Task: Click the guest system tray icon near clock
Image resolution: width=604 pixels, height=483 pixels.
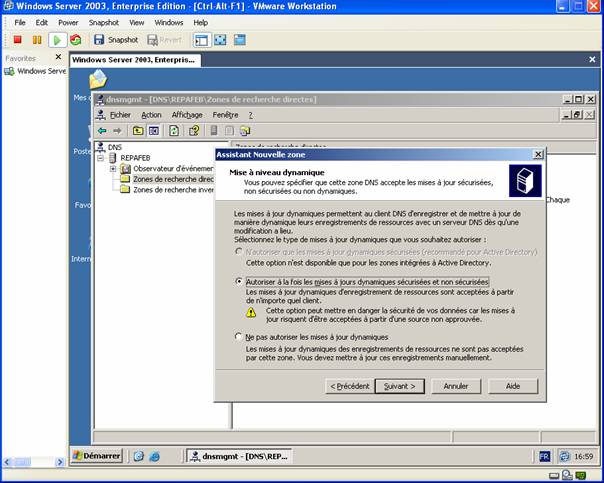Action: click(565, 456)
